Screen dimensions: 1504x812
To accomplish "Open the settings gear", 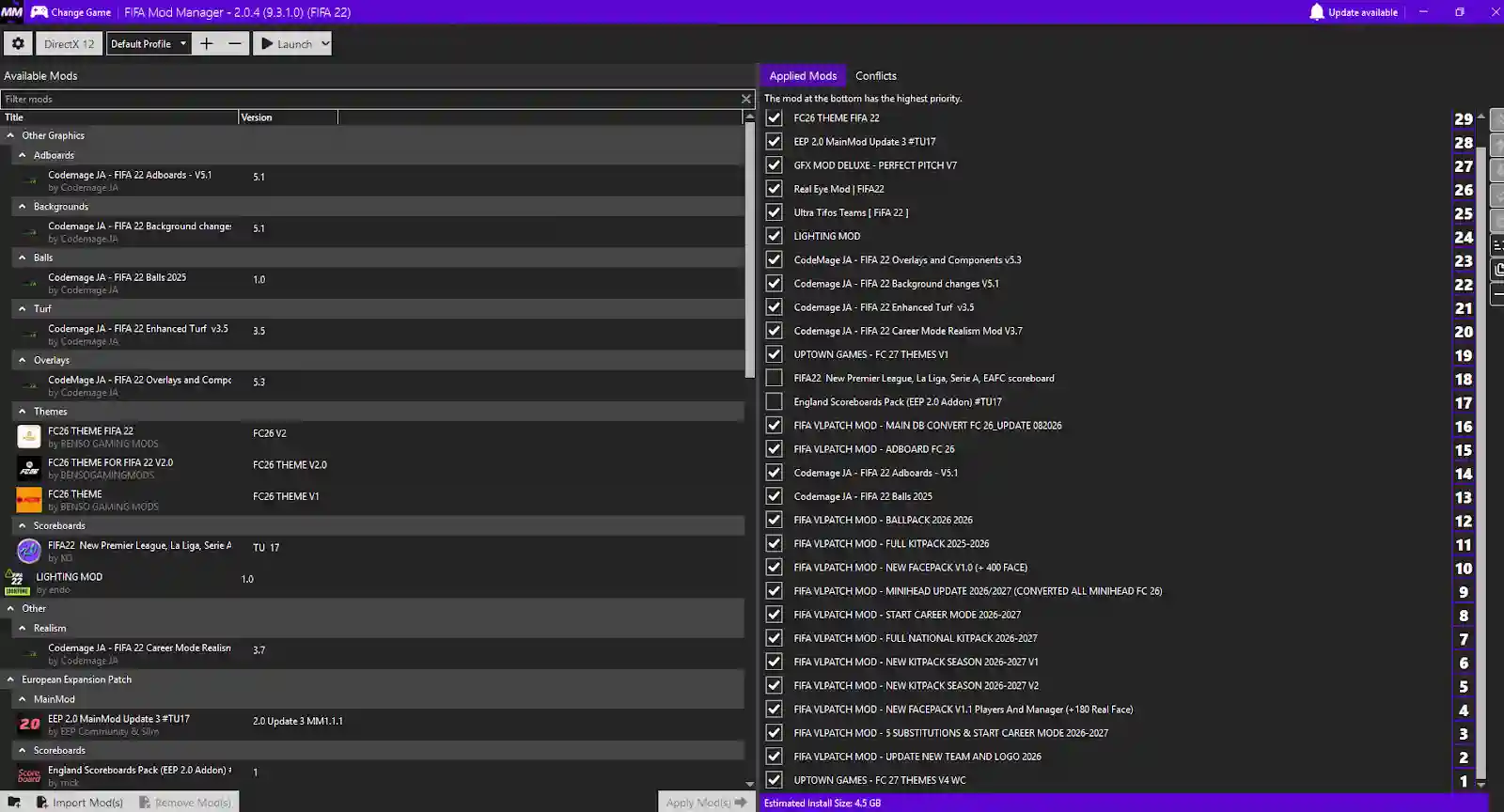I will coord(18,43).
